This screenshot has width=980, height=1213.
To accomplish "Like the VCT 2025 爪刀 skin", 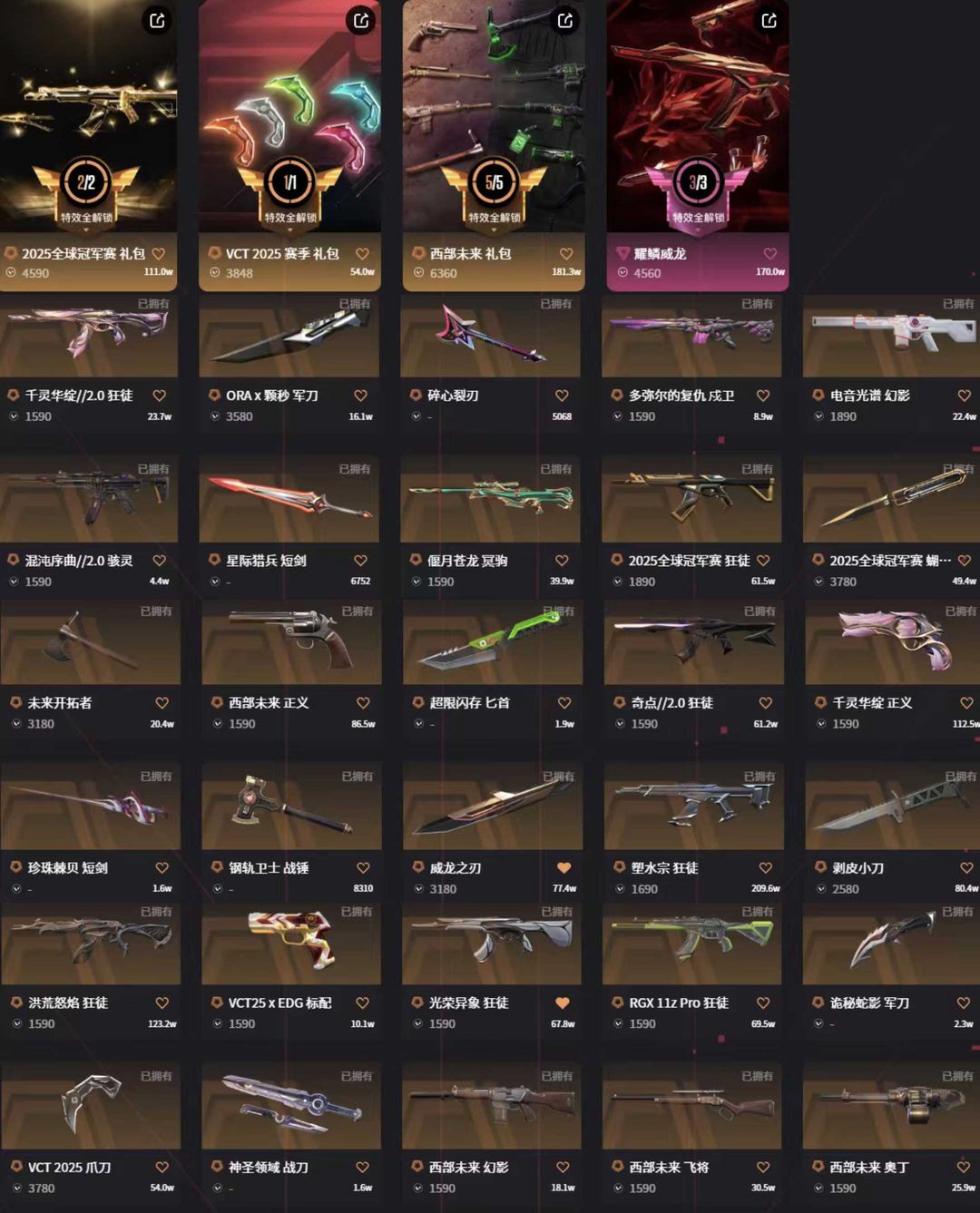I will (162, 1168).
